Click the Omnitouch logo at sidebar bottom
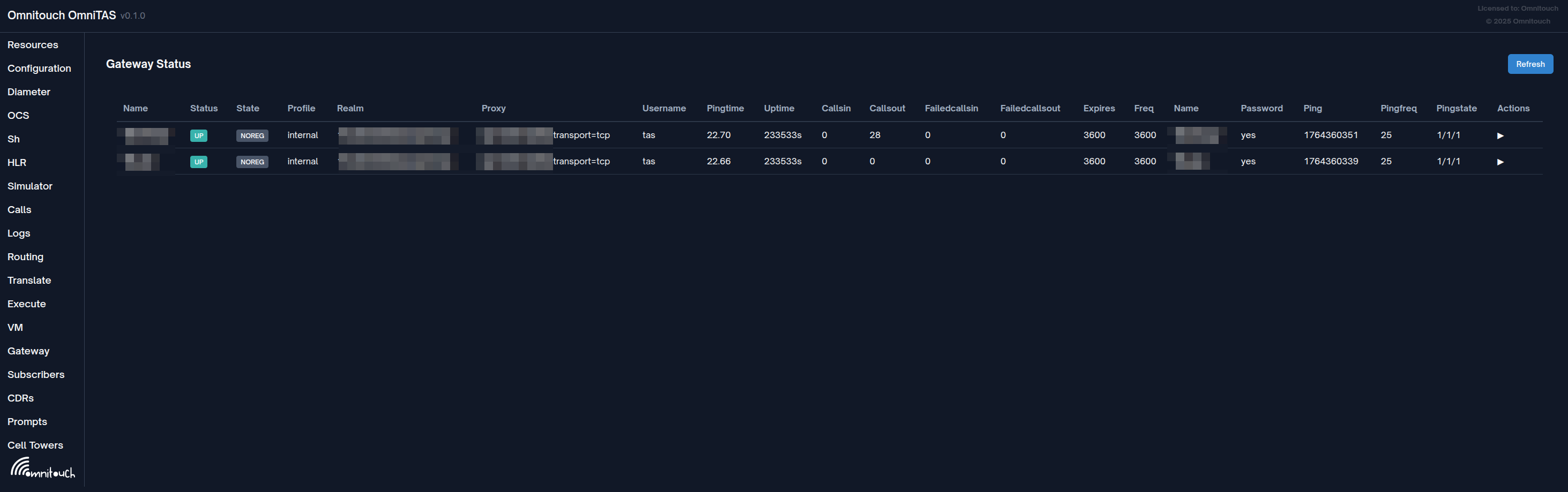This screenshot has width=1568, height=492. 43,468
